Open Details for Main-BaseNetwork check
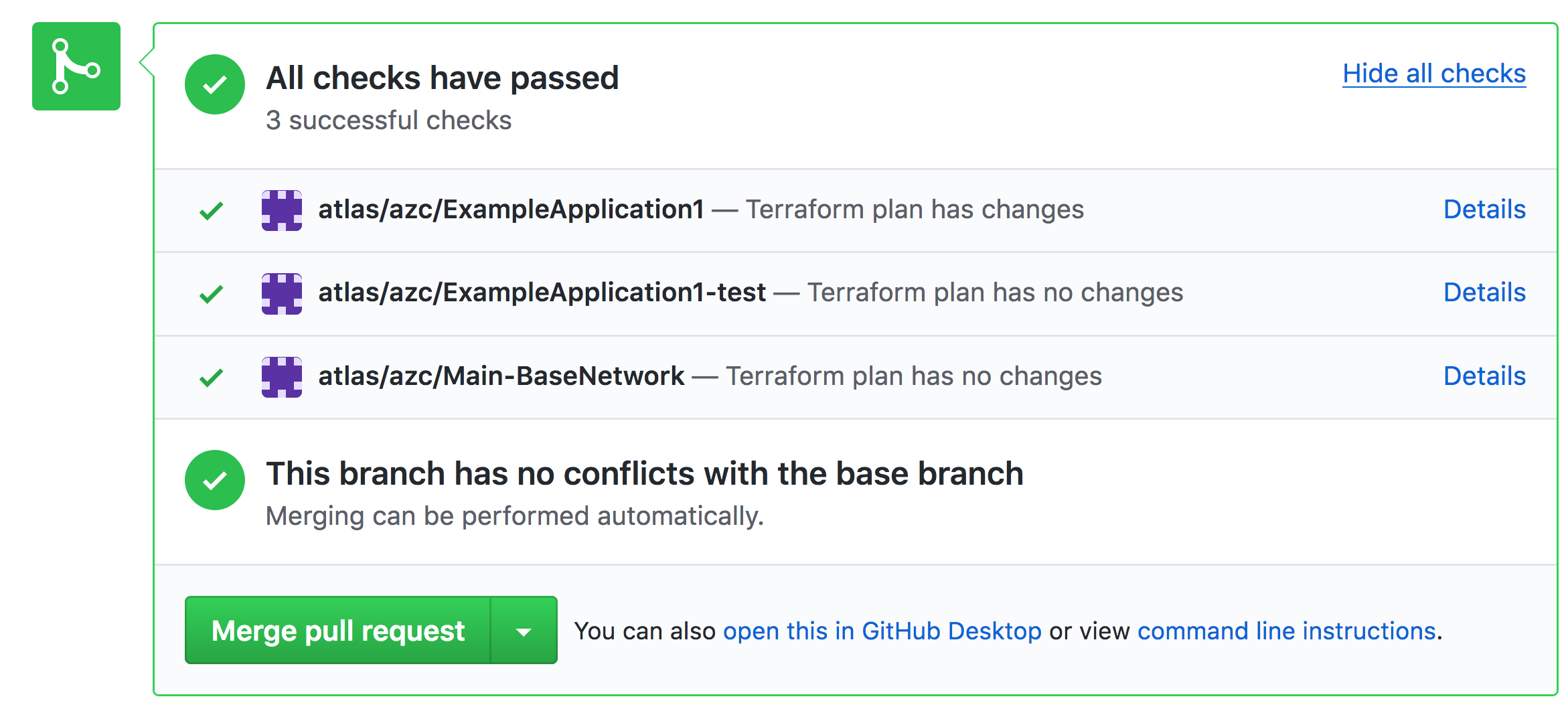This screenshot has height=707, width=1568. [x=1484, y=376]
